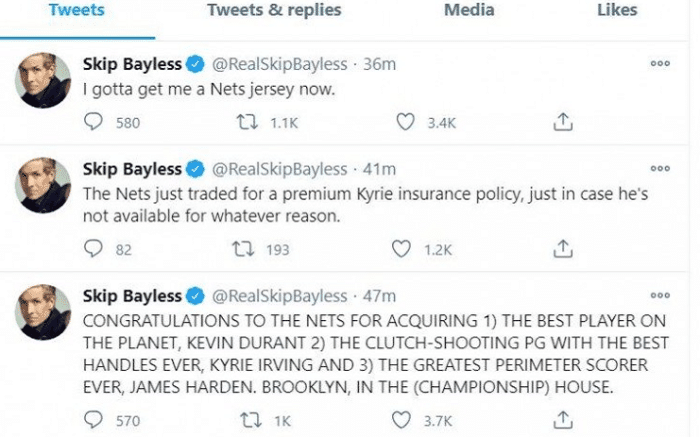
Task: Like the Nets jersey tweet
Action: 406,122
